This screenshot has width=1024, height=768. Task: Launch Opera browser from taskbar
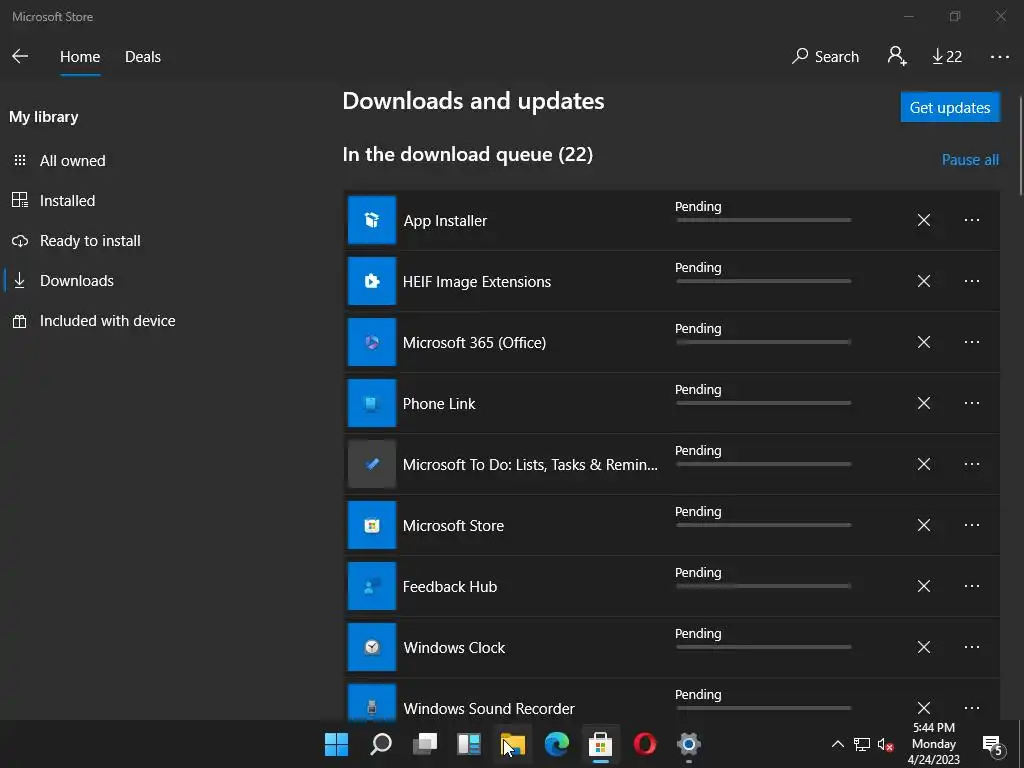coord(645,744)
